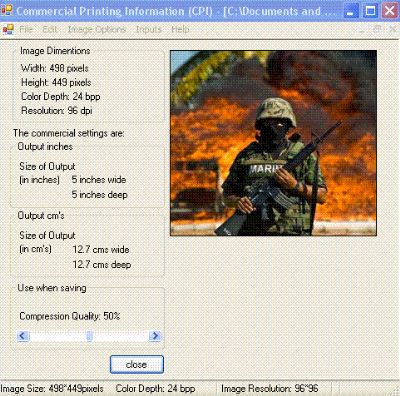Click the status bar 'Image Resolution: 96*96'
The image size is (400, 396).
pyautogui.click(x=270, y=389)
